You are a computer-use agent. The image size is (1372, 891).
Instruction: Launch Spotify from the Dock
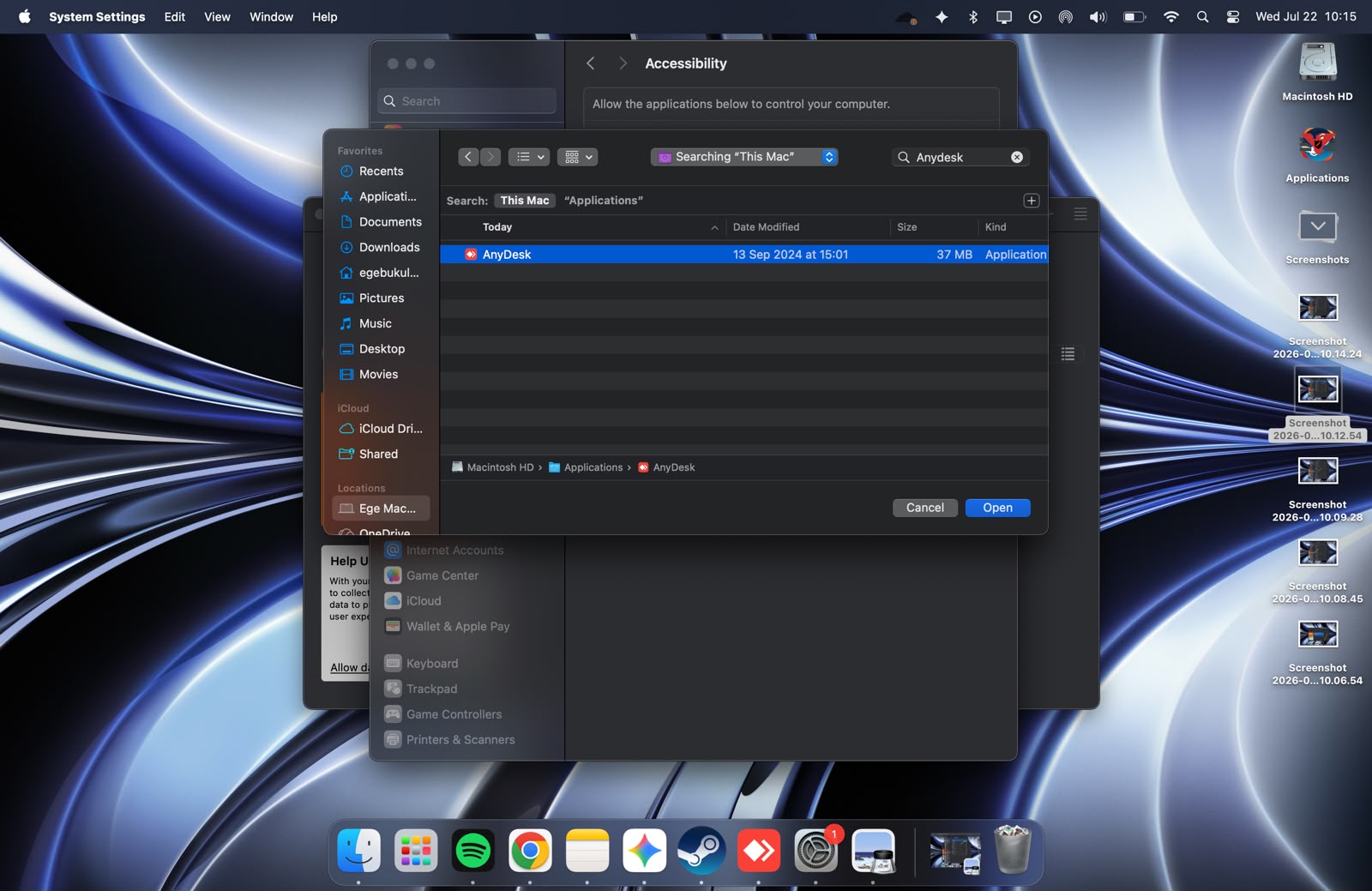tap(472, 851)
